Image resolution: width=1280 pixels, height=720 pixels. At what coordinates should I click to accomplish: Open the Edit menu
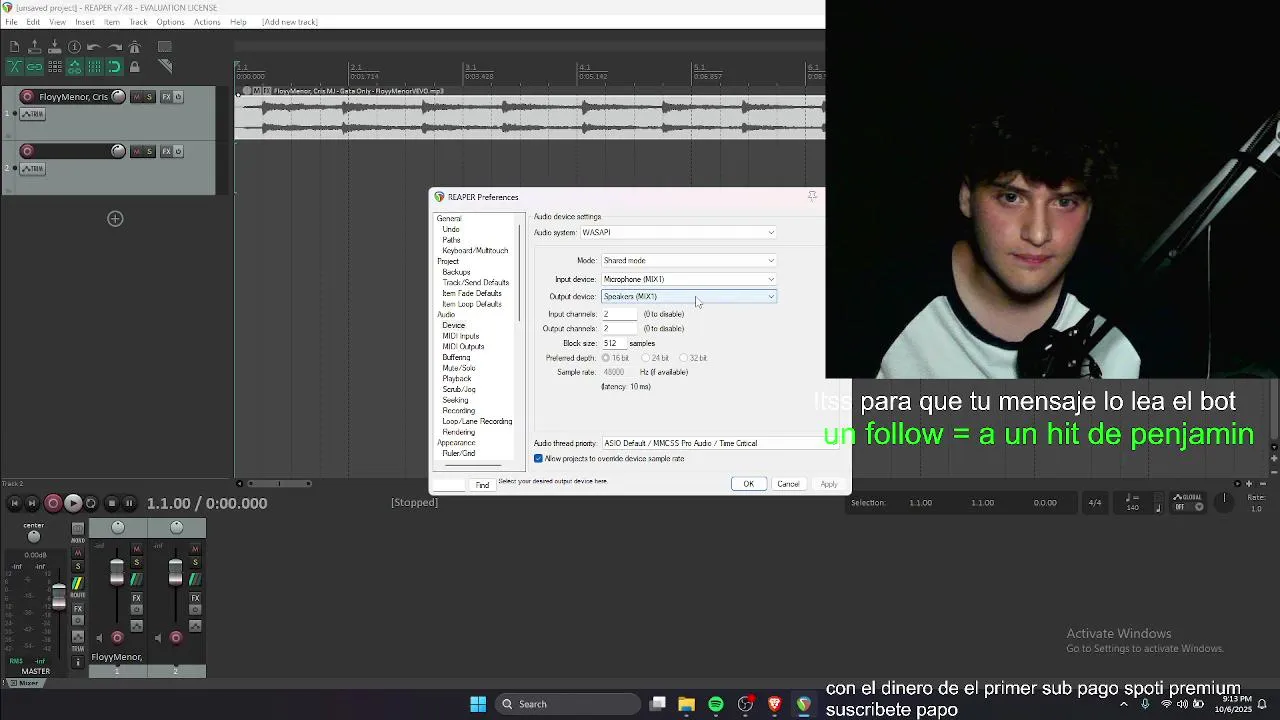[x=33, y=22]
